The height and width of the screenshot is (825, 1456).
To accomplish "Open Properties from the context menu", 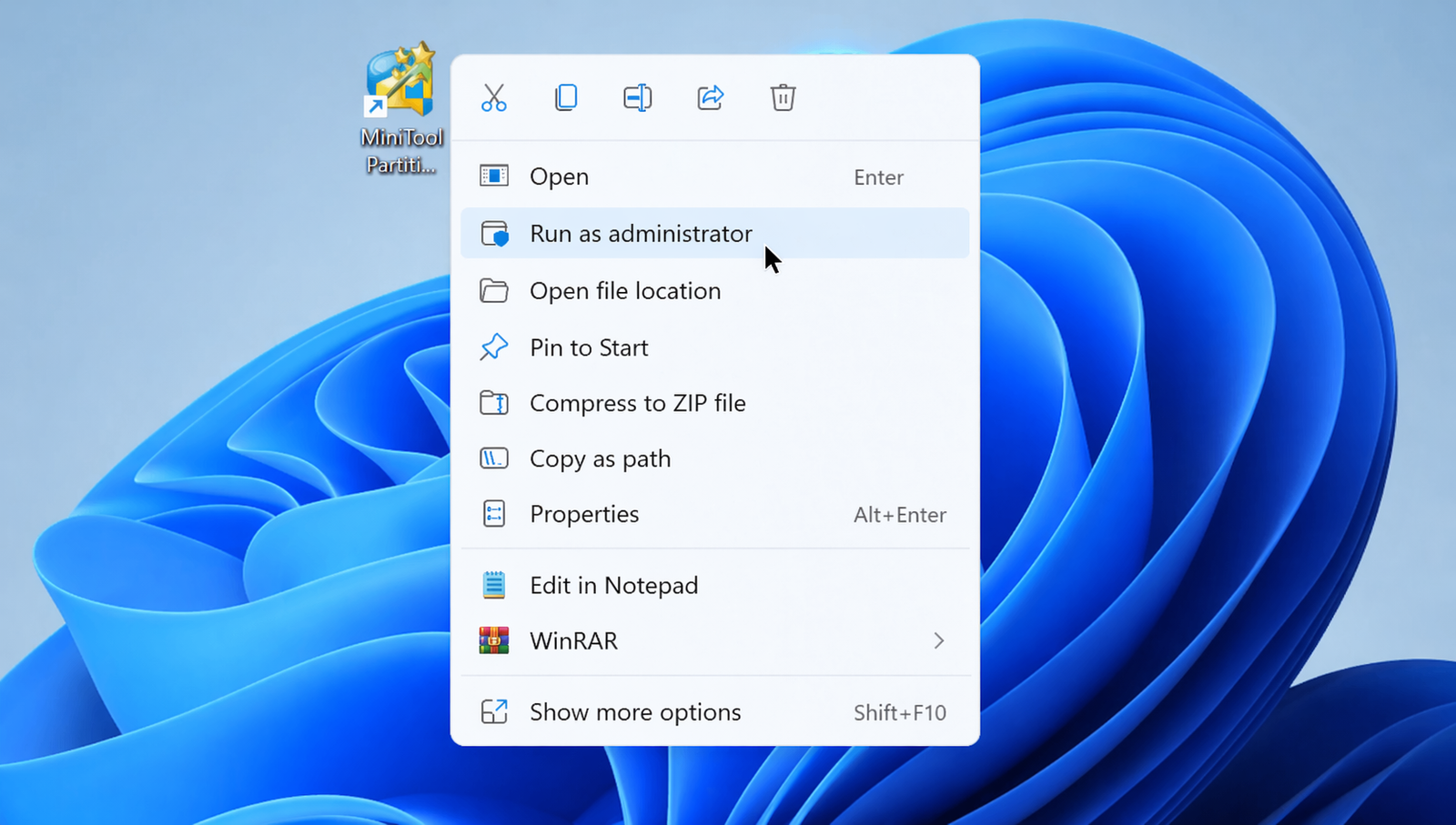I will tap(714, 514).
